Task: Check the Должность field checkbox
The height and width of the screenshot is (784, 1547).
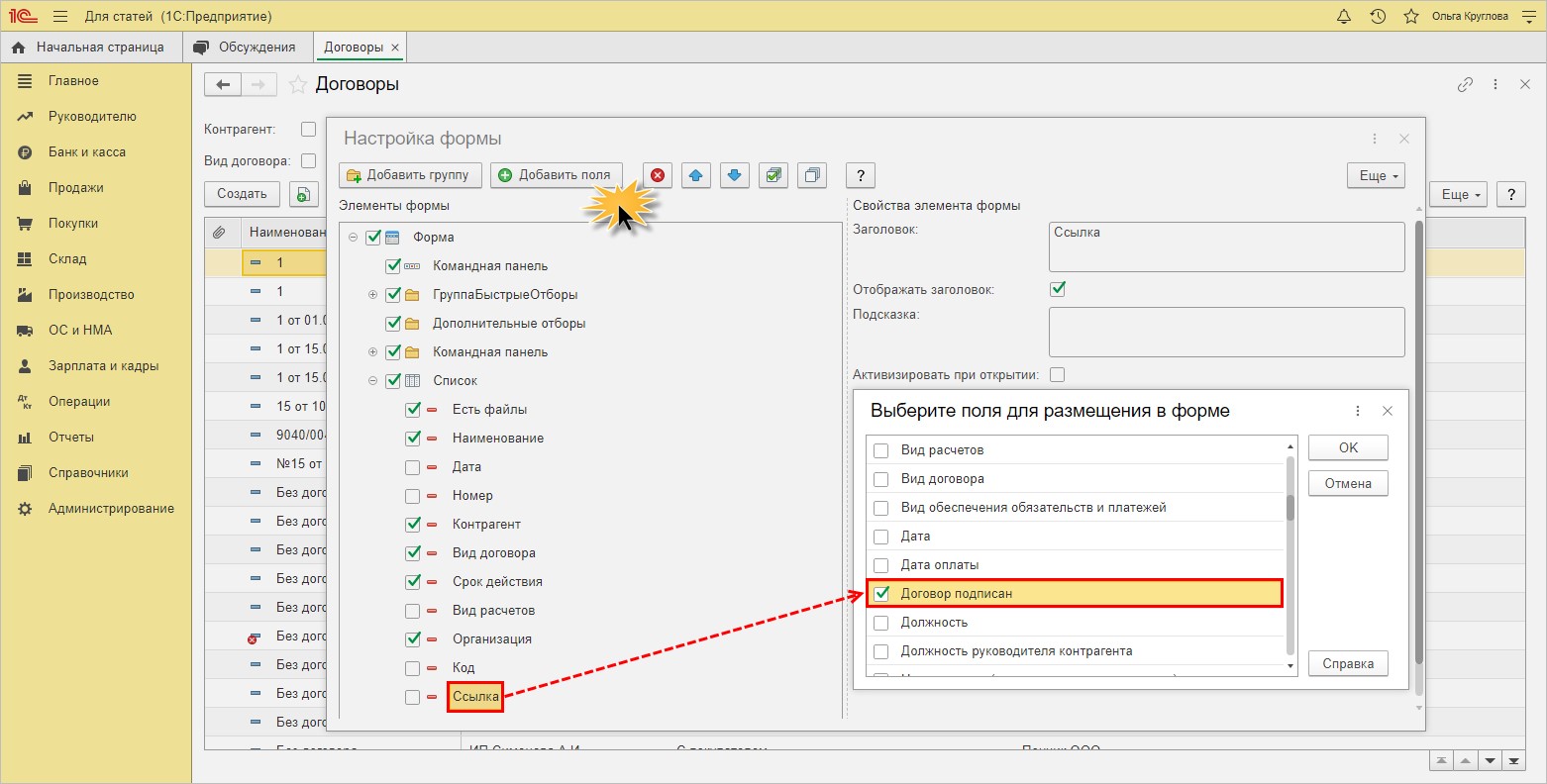Action: [x=880, y=623]
